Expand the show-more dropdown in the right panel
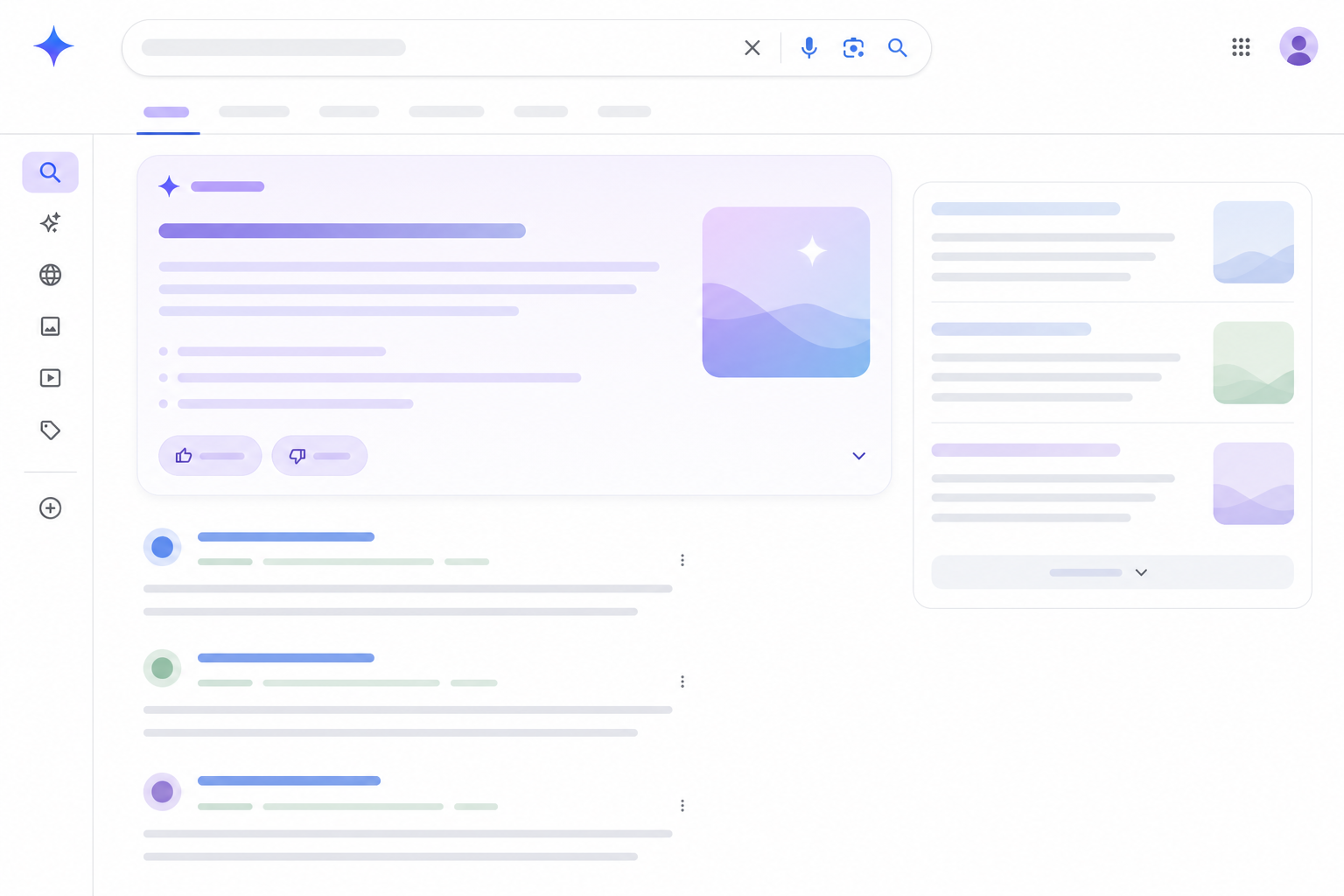 click(1112, 572)
